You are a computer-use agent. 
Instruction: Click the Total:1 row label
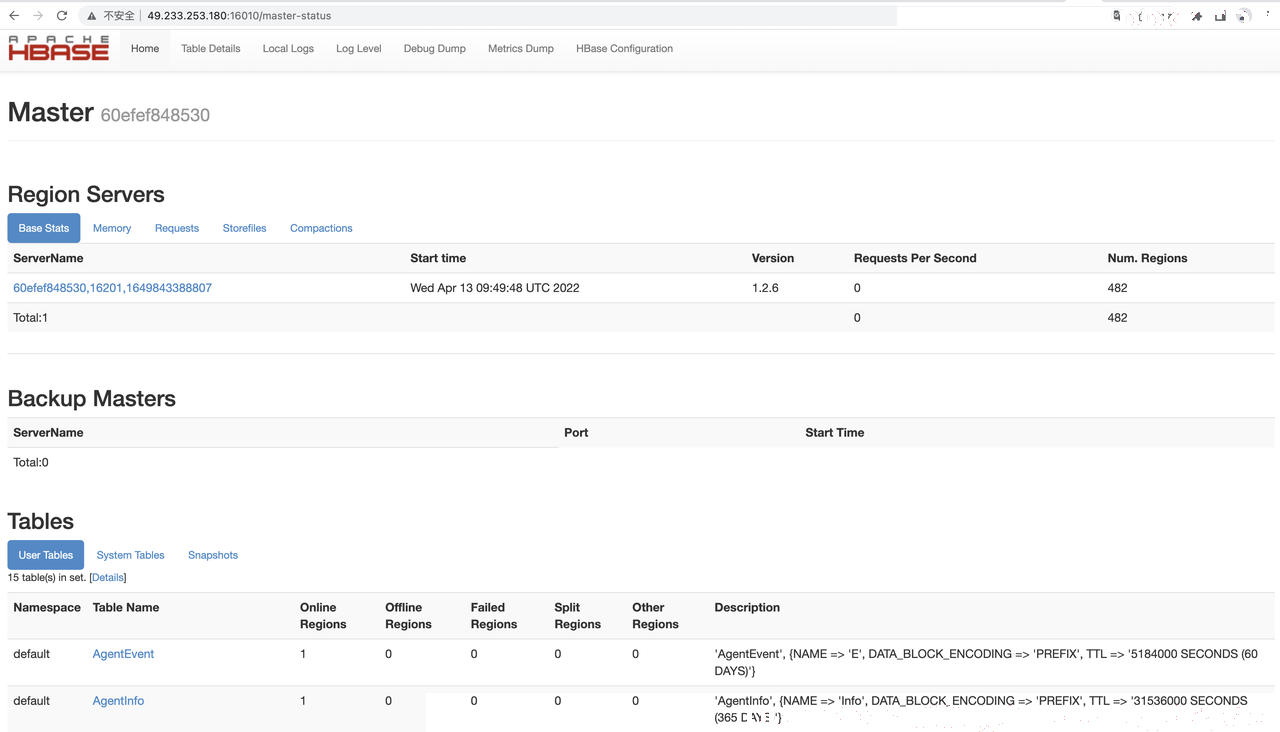point(30,318)
